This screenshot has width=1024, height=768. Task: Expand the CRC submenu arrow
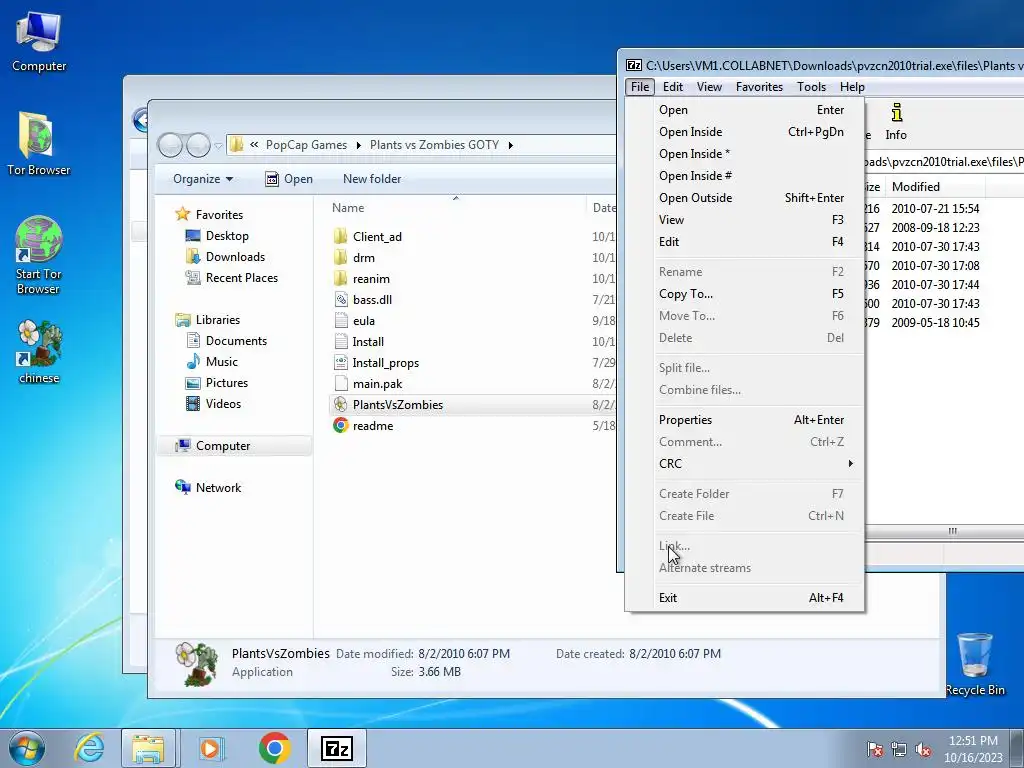click(x=850, y=464)
